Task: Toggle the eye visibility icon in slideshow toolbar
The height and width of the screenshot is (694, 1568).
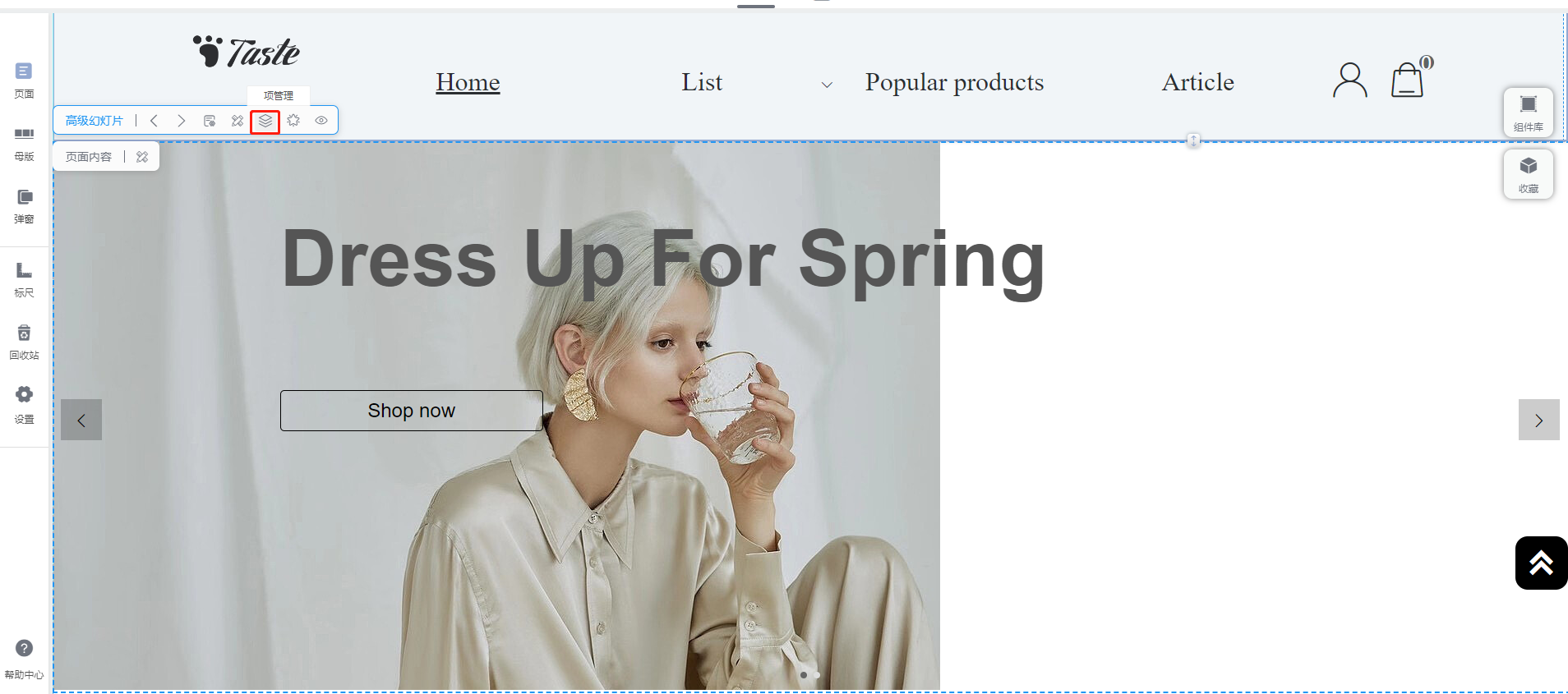Action: [x=321, y=121]
